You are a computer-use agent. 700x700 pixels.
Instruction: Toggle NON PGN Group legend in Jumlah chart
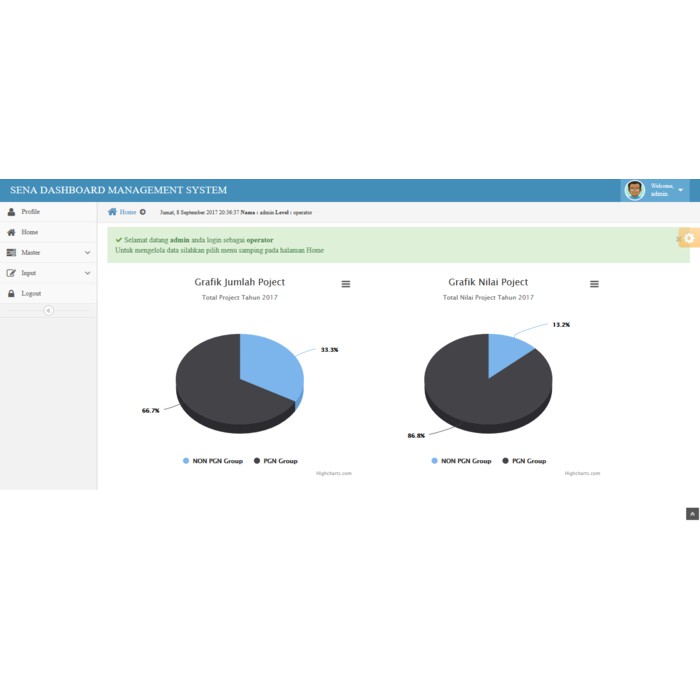pos(213,461)
